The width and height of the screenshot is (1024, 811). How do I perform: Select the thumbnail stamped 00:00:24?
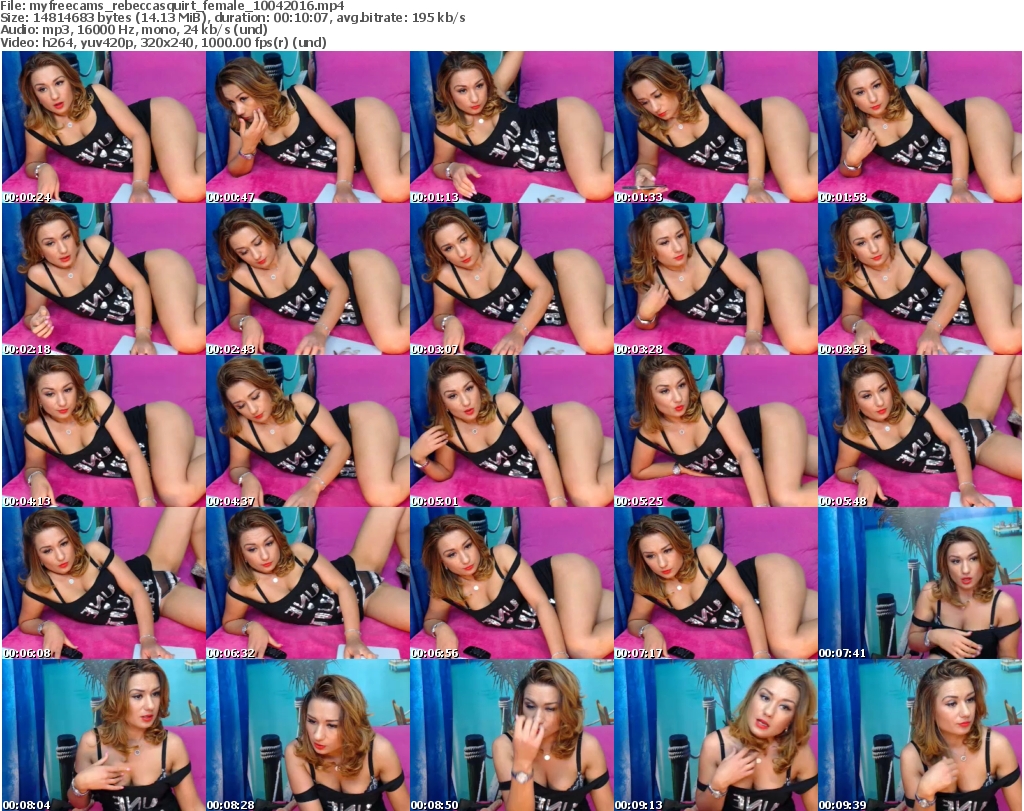[104, 127]
